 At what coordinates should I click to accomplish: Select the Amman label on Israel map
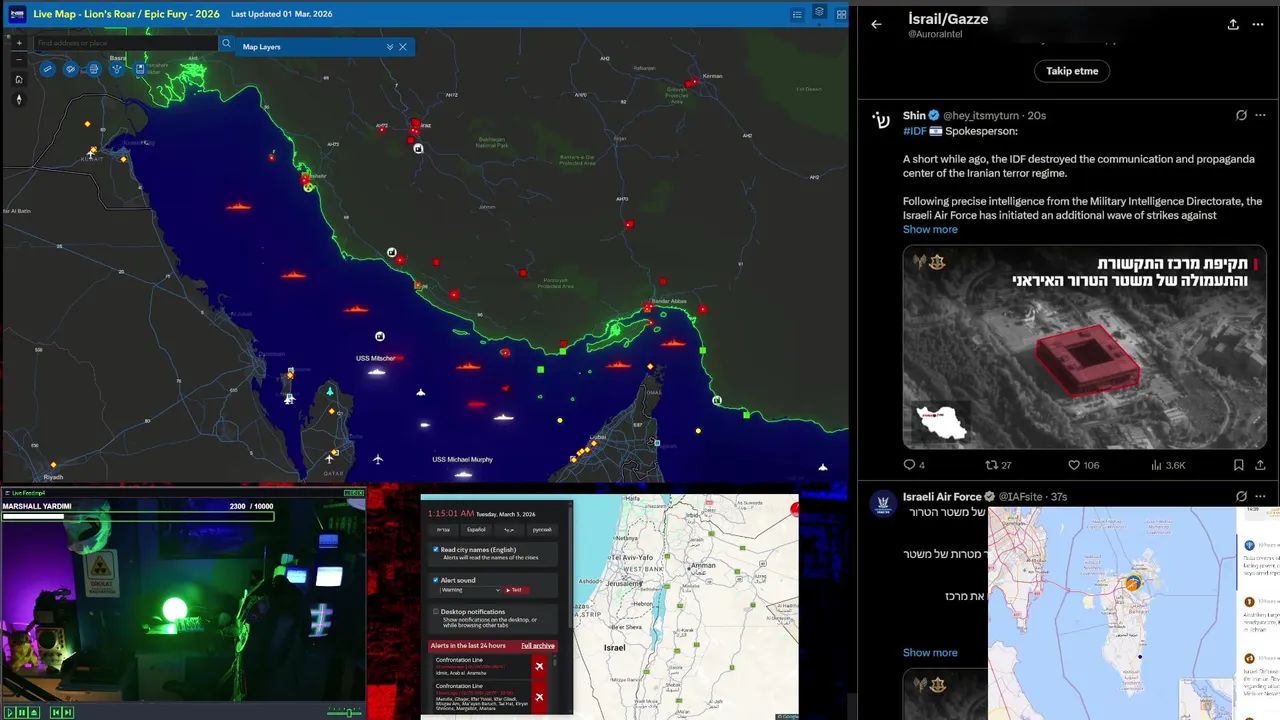coord(702,565)
